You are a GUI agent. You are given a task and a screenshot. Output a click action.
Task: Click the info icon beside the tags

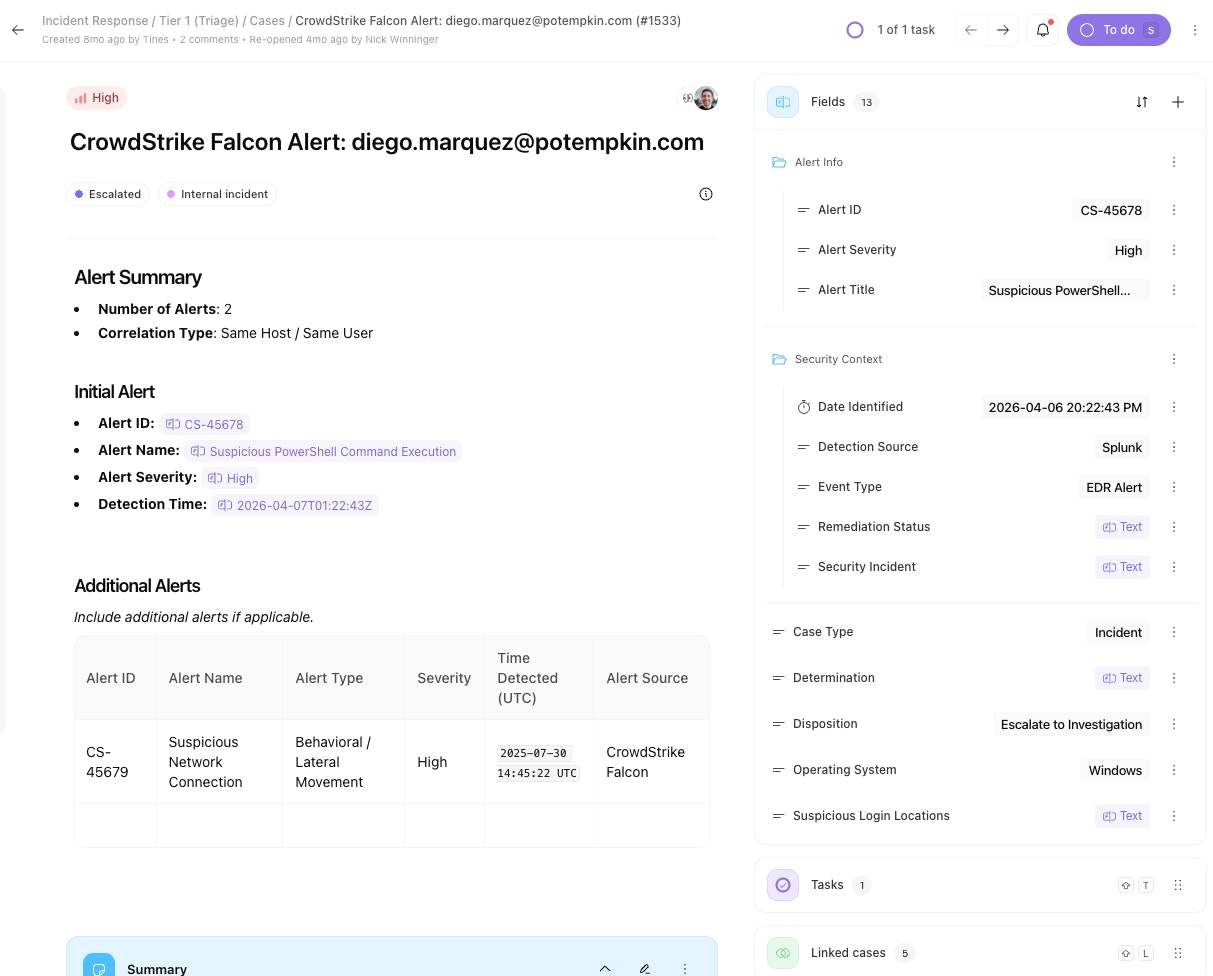click(x=706, y=194)
